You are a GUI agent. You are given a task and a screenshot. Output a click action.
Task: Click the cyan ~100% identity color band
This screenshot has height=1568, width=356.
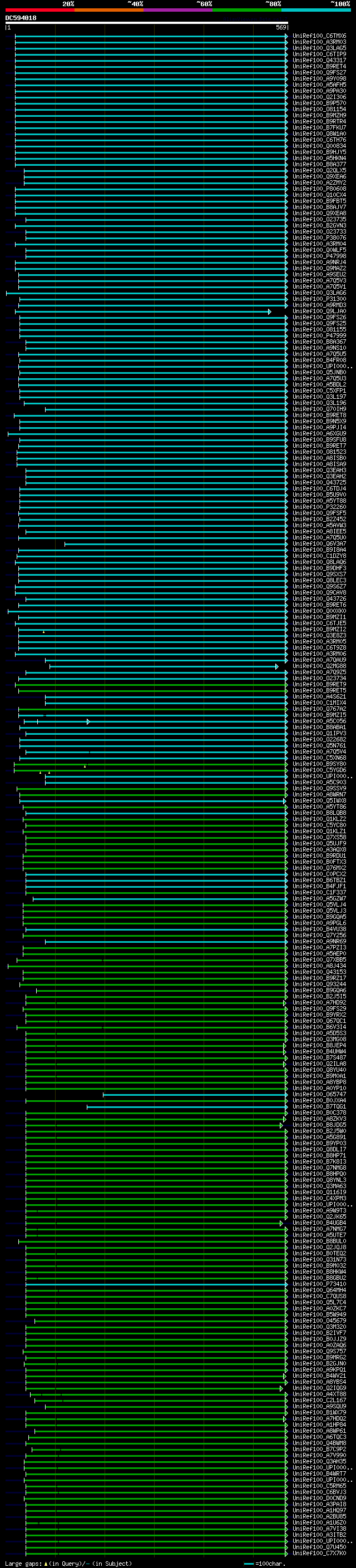(316, 10)
